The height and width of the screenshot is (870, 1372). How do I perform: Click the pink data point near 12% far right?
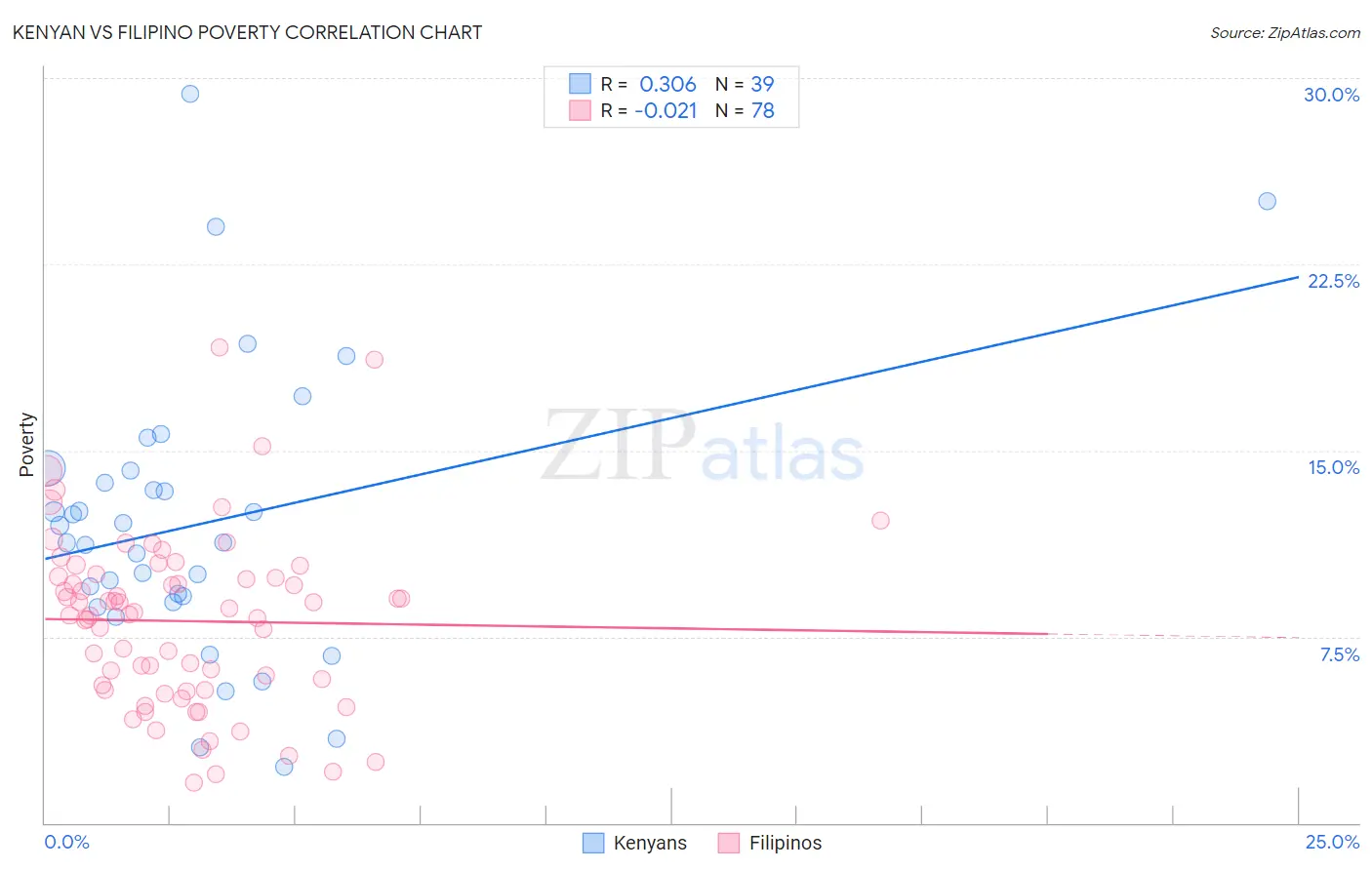(880, 520)
